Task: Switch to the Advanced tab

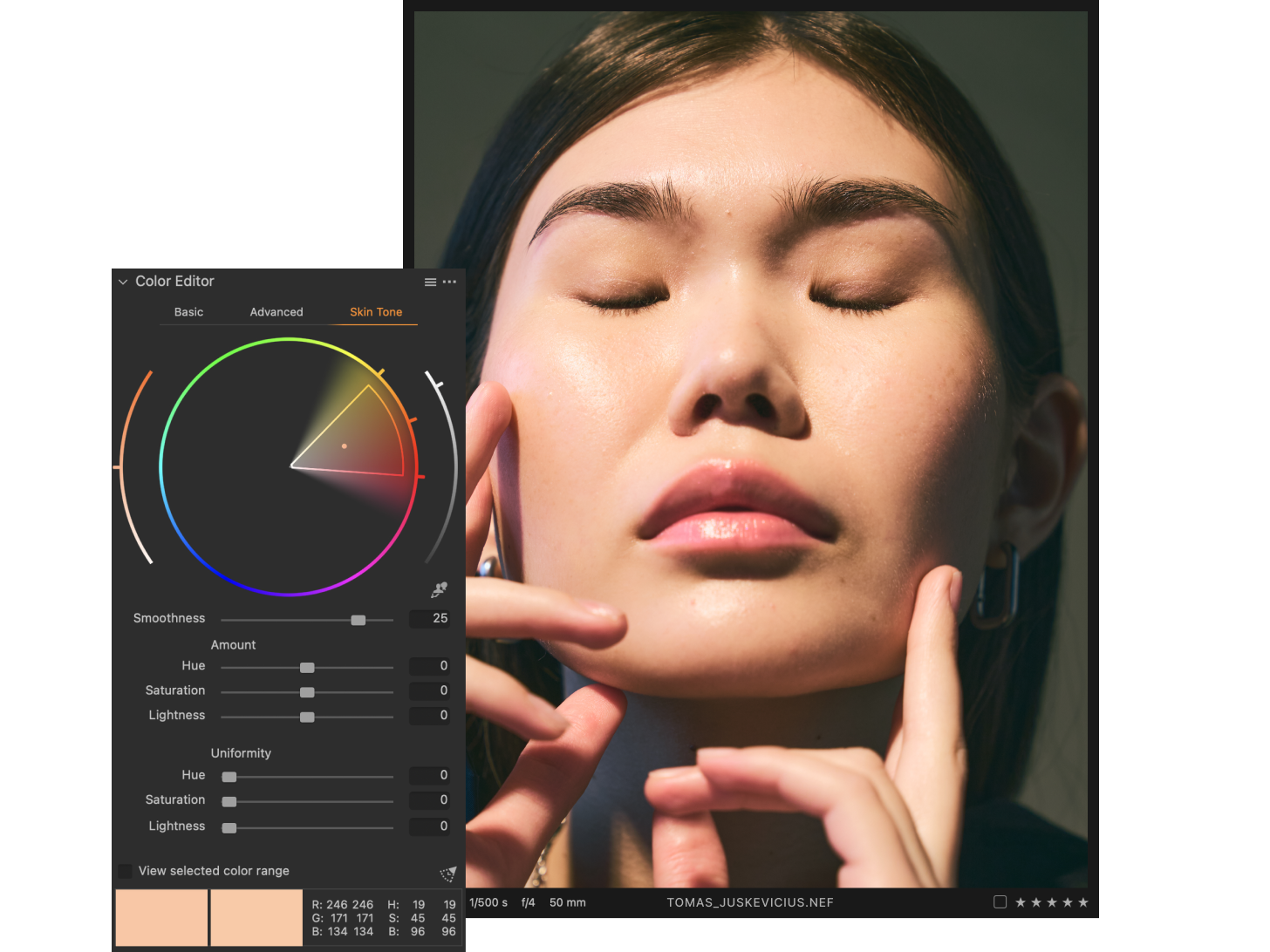Action: [x=277, y=312]
